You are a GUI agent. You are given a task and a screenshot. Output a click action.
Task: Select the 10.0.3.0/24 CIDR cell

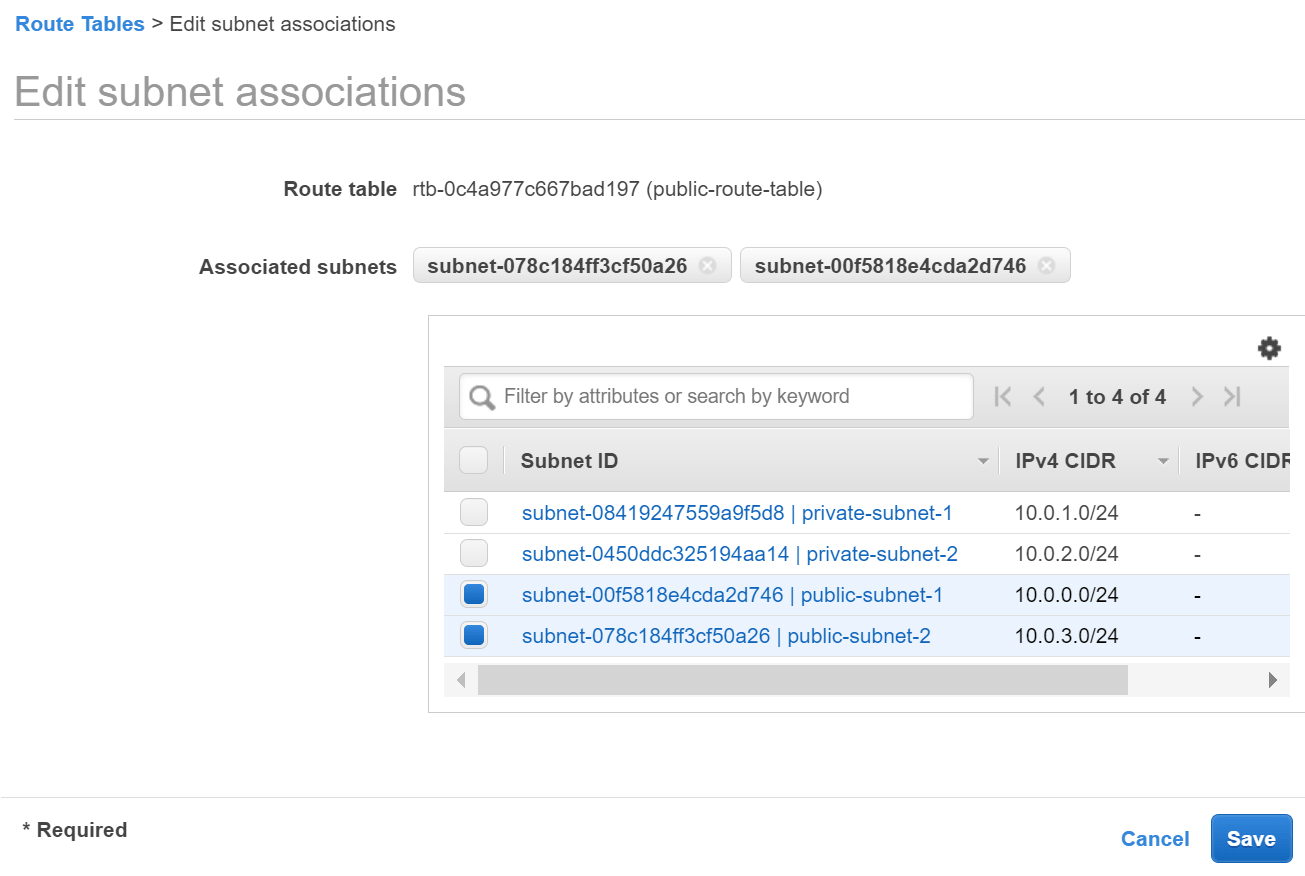(x=1066, y=636)
